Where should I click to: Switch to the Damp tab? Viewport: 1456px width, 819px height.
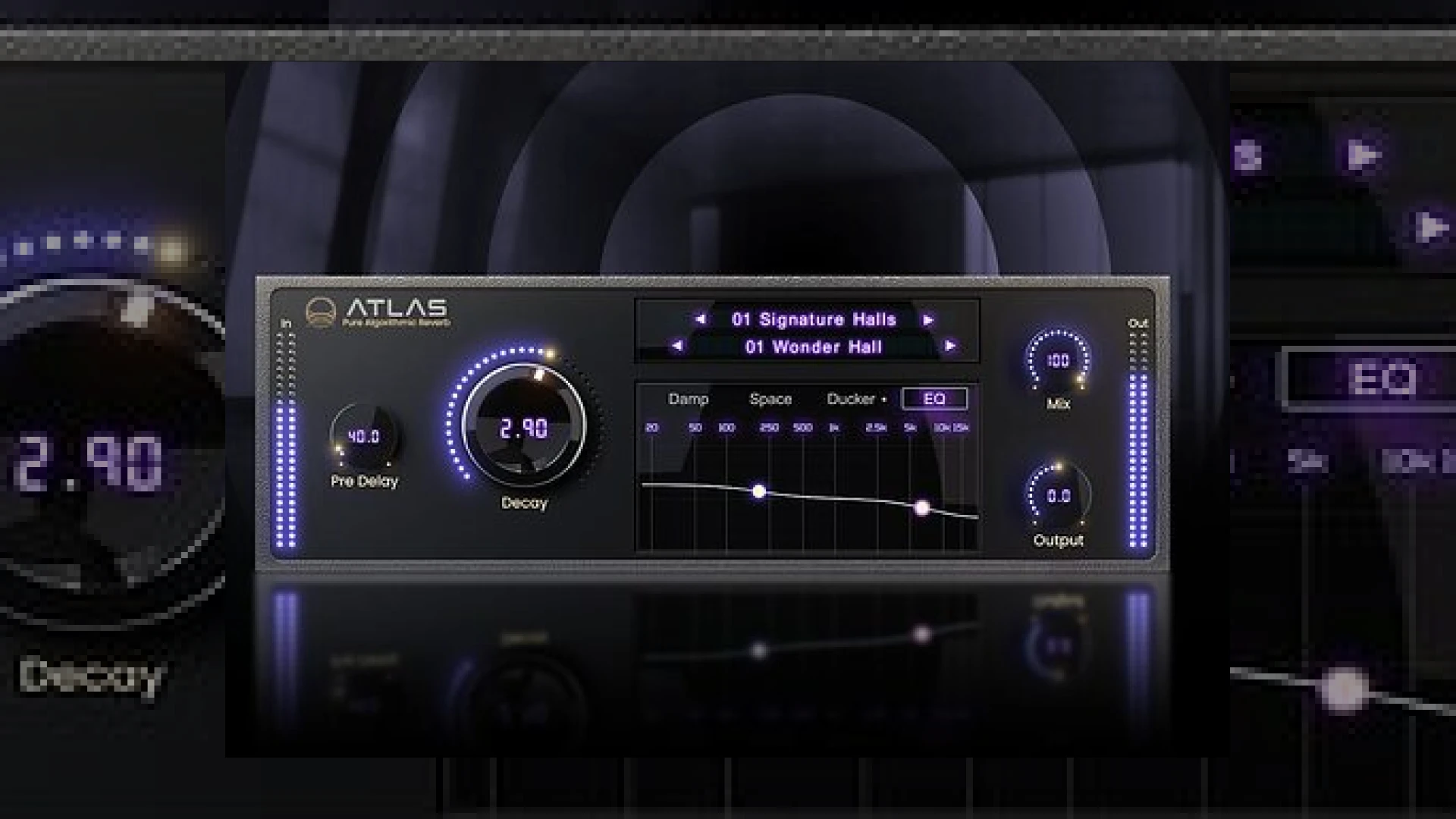pos(688,399)
